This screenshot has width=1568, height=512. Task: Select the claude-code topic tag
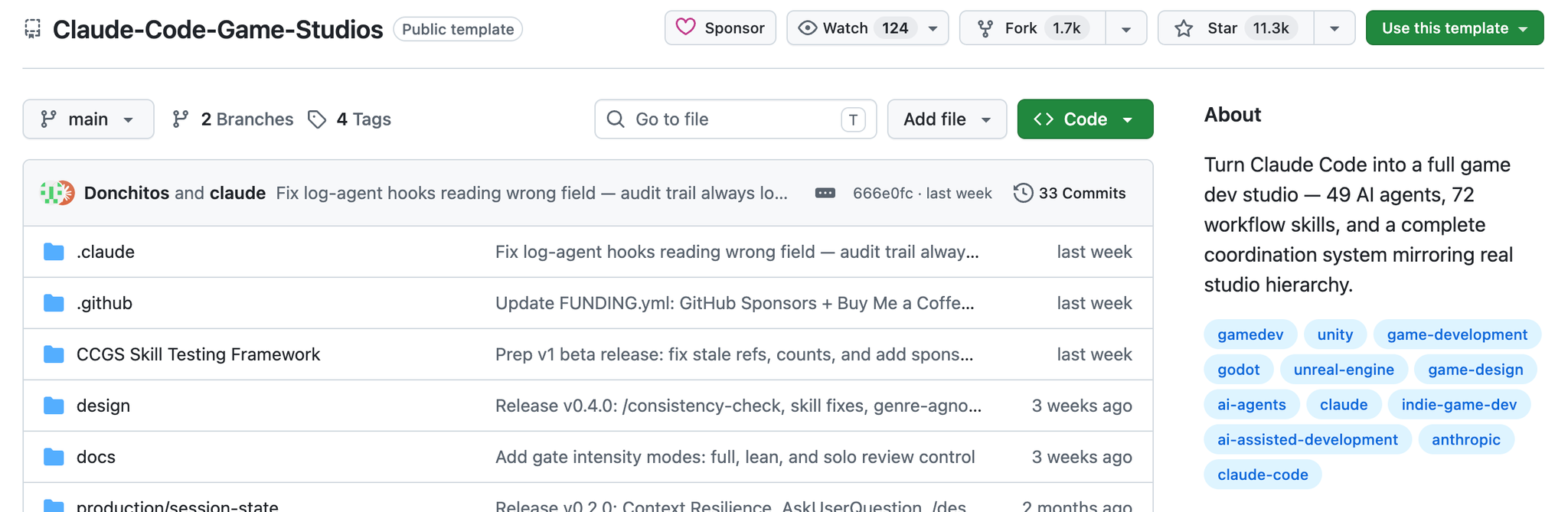tap(1263, 475)
